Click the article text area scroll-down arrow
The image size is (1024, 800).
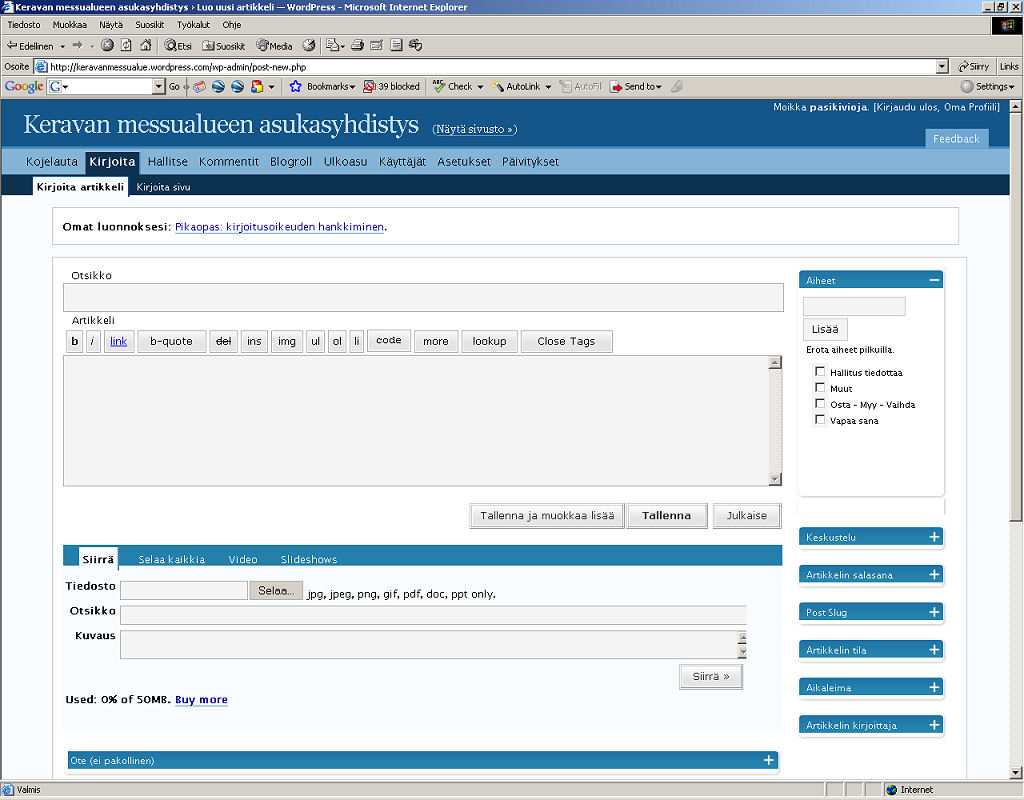pos(775,479)
